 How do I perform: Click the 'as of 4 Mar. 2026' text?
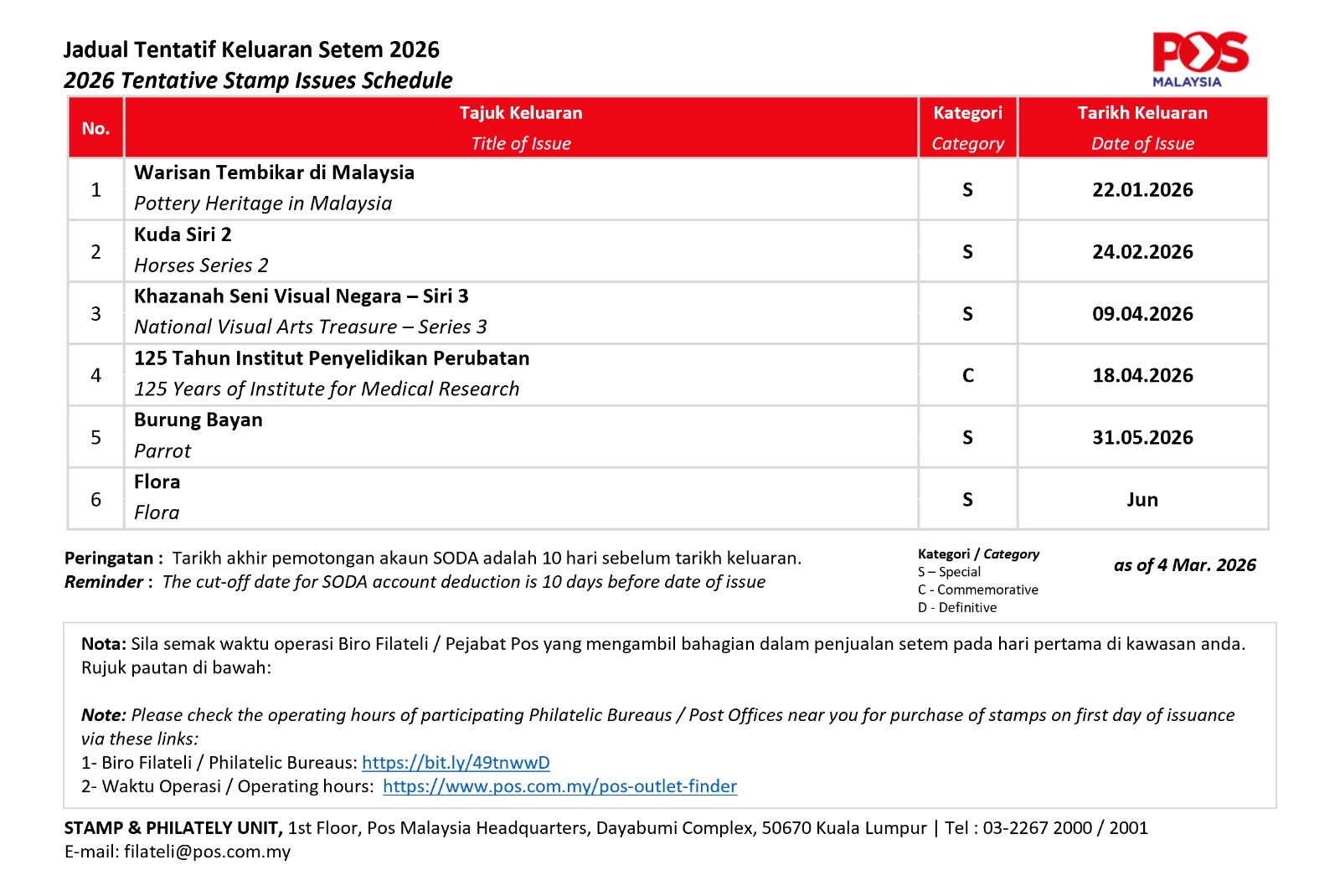[1184, 565]
